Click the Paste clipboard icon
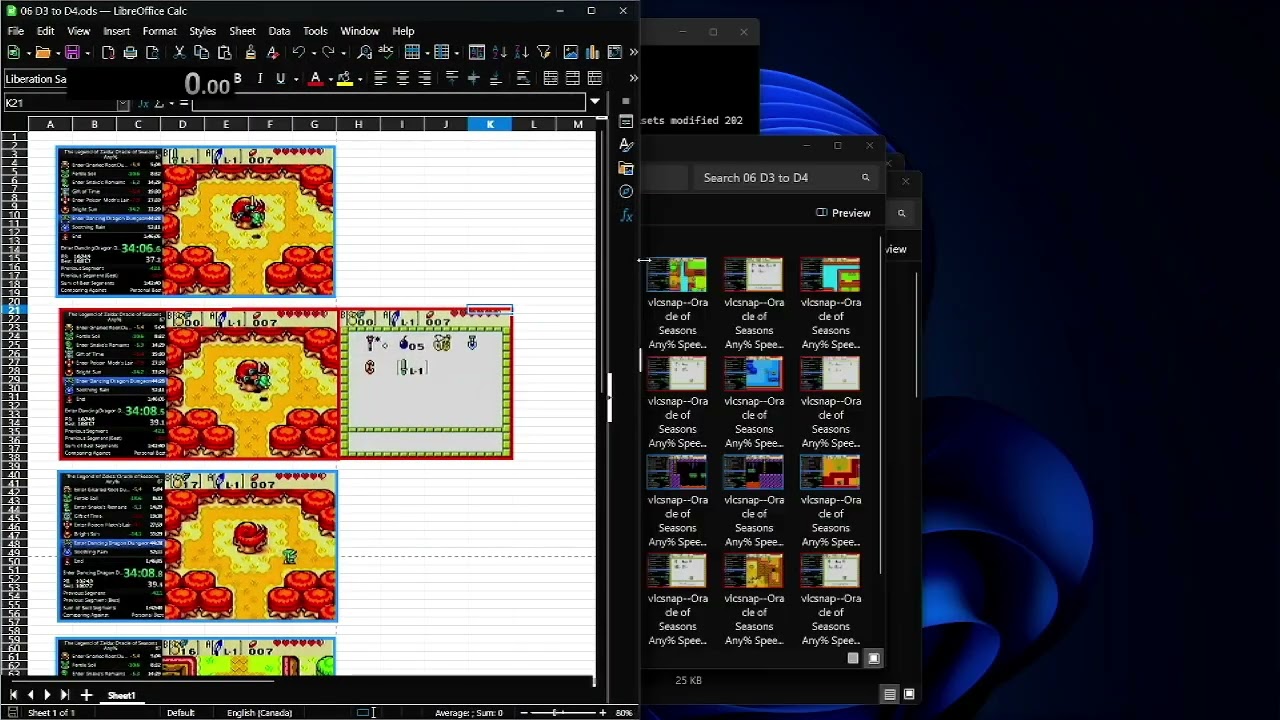The width and height of the screenshot is (1280, 720). (x=224, y=52)
